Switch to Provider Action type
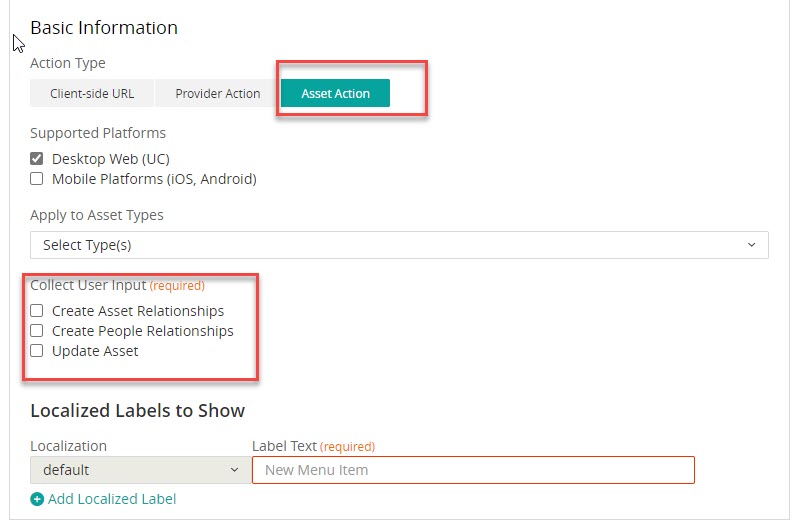This screenshot has width=792, height=525. coord(217,94)
